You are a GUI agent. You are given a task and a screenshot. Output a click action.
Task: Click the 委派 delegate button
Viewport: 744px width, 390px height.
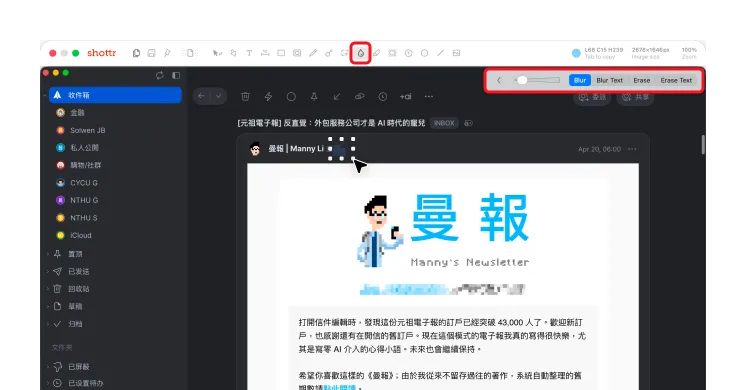coord(592,97)
